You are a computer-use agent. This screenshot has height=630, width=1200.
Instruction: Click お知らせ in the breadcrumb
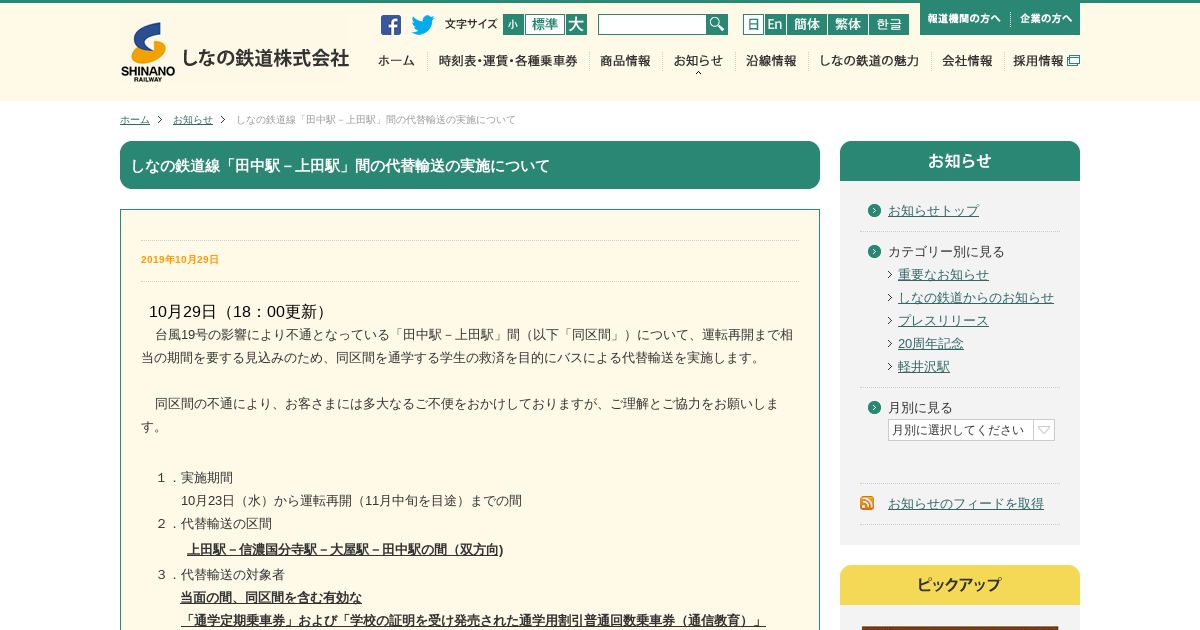193,120
